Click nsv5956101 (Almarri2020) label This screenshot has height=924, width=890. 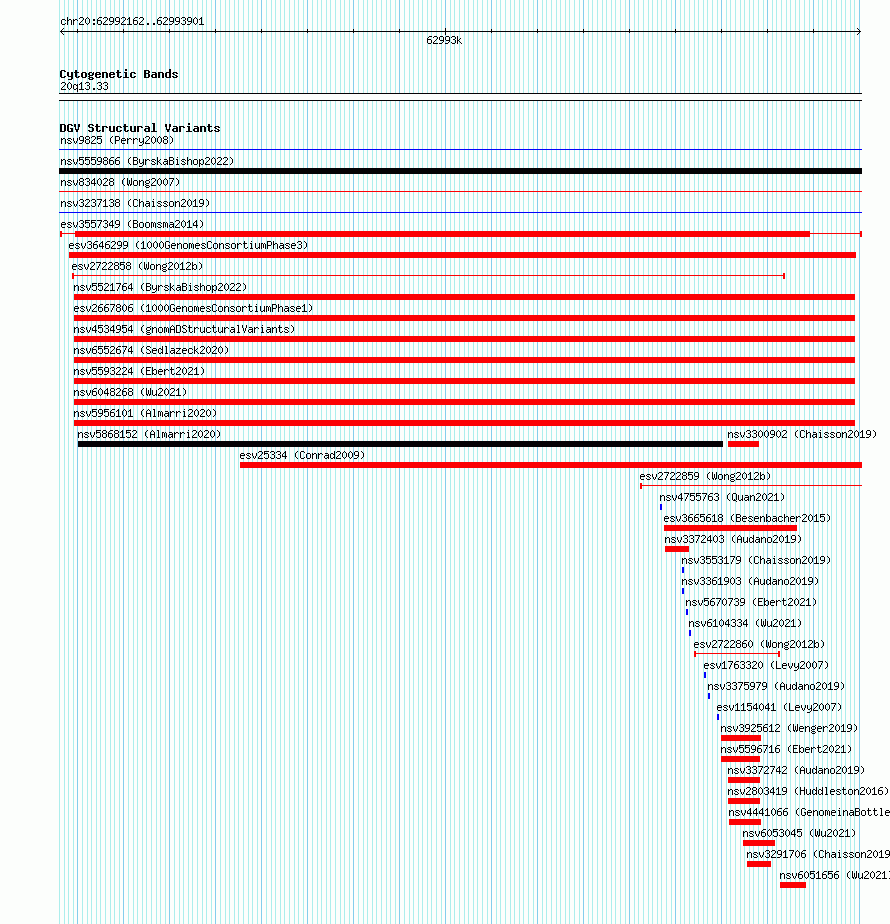(145, 413)
